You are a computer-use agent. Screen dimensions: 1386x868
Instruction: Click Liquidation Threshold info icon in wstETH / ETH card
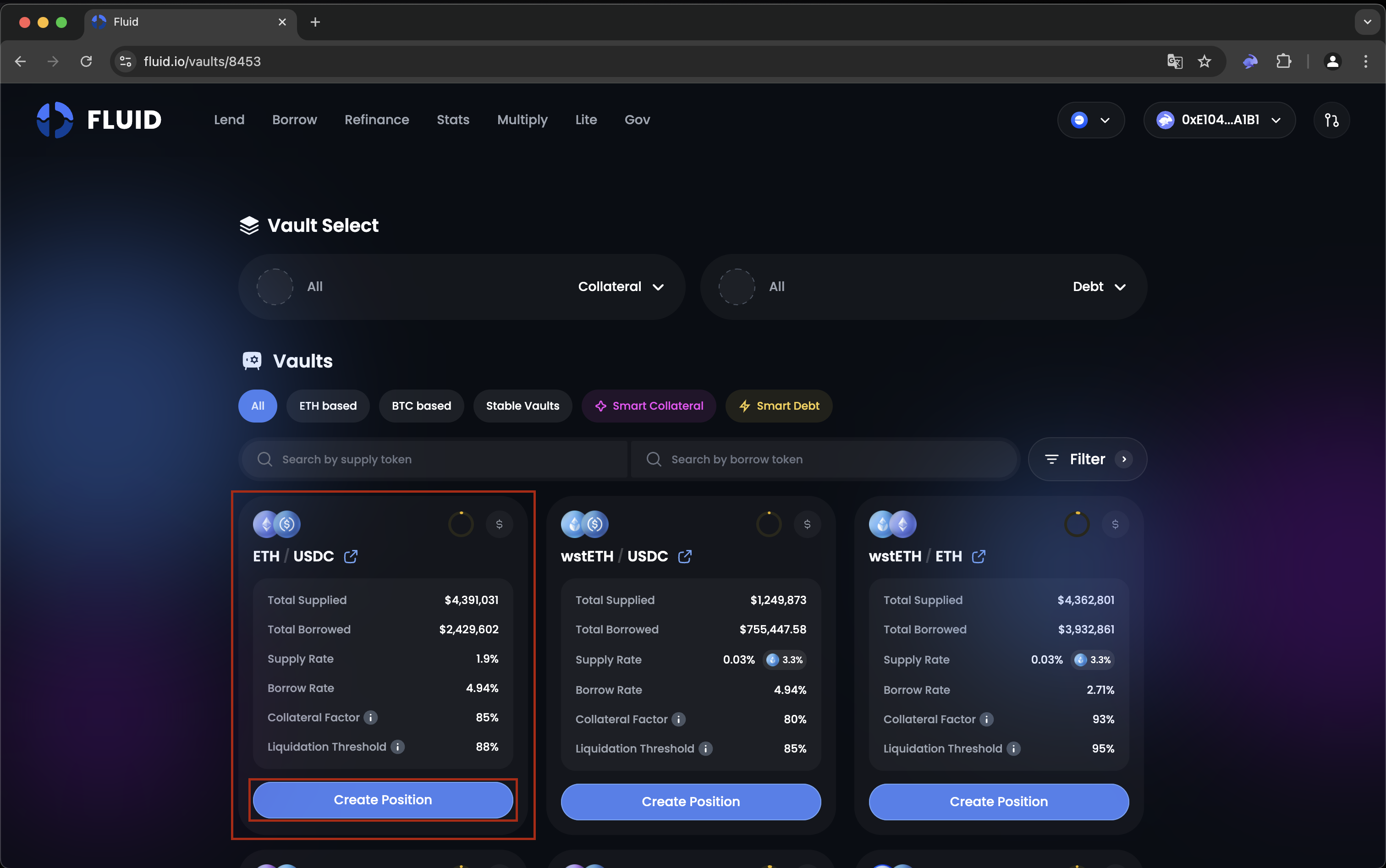click(1014, 748)
